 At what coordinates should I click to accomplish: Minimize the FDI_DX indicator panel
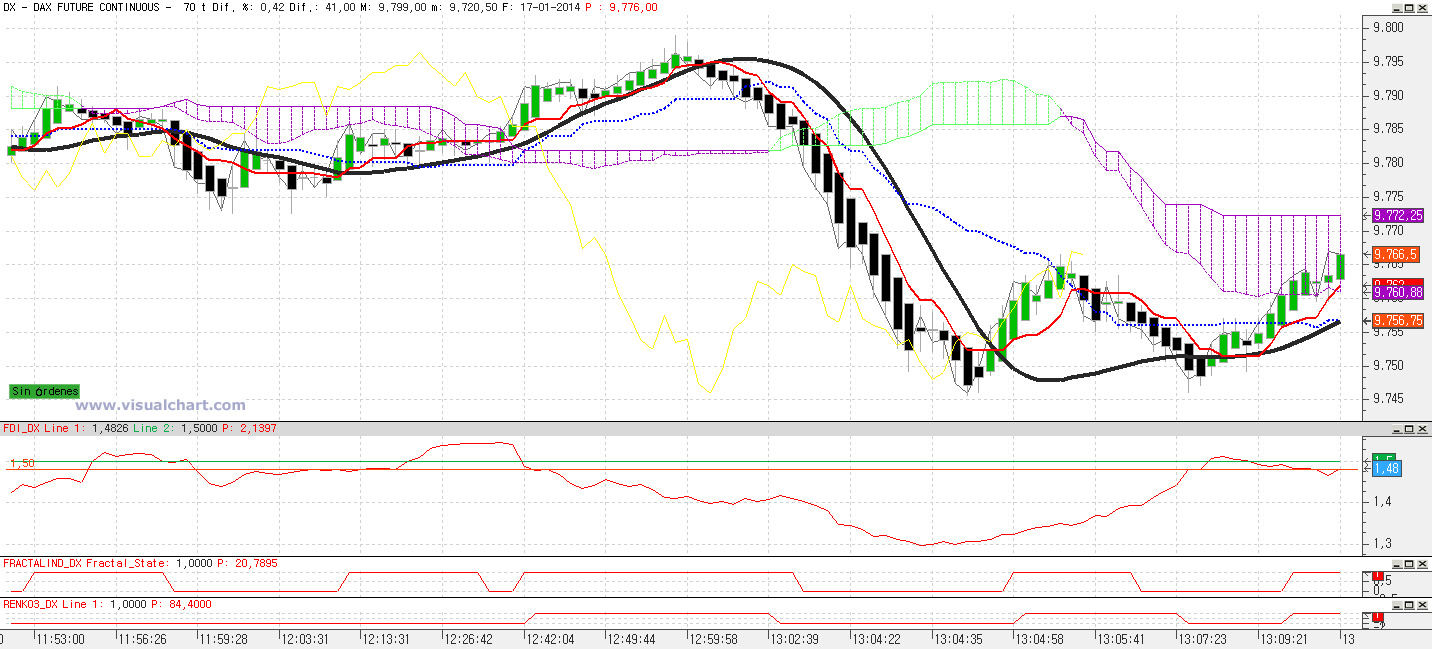click(1397, 428)
